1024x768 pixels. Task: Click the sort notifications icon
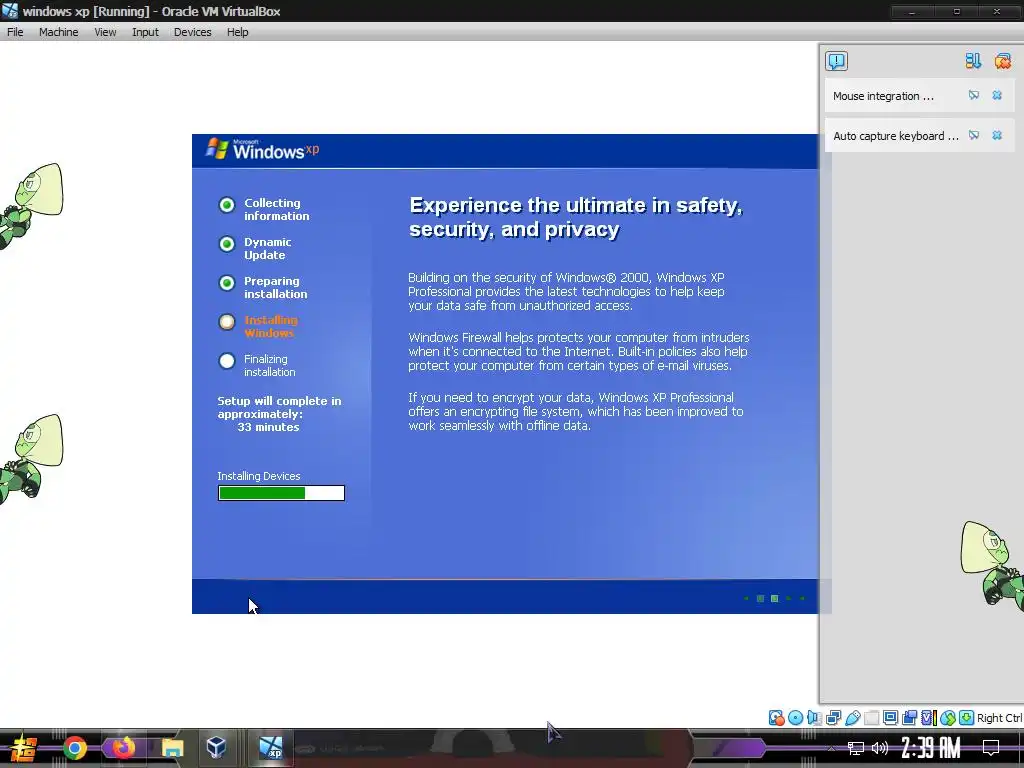(973, 61)
